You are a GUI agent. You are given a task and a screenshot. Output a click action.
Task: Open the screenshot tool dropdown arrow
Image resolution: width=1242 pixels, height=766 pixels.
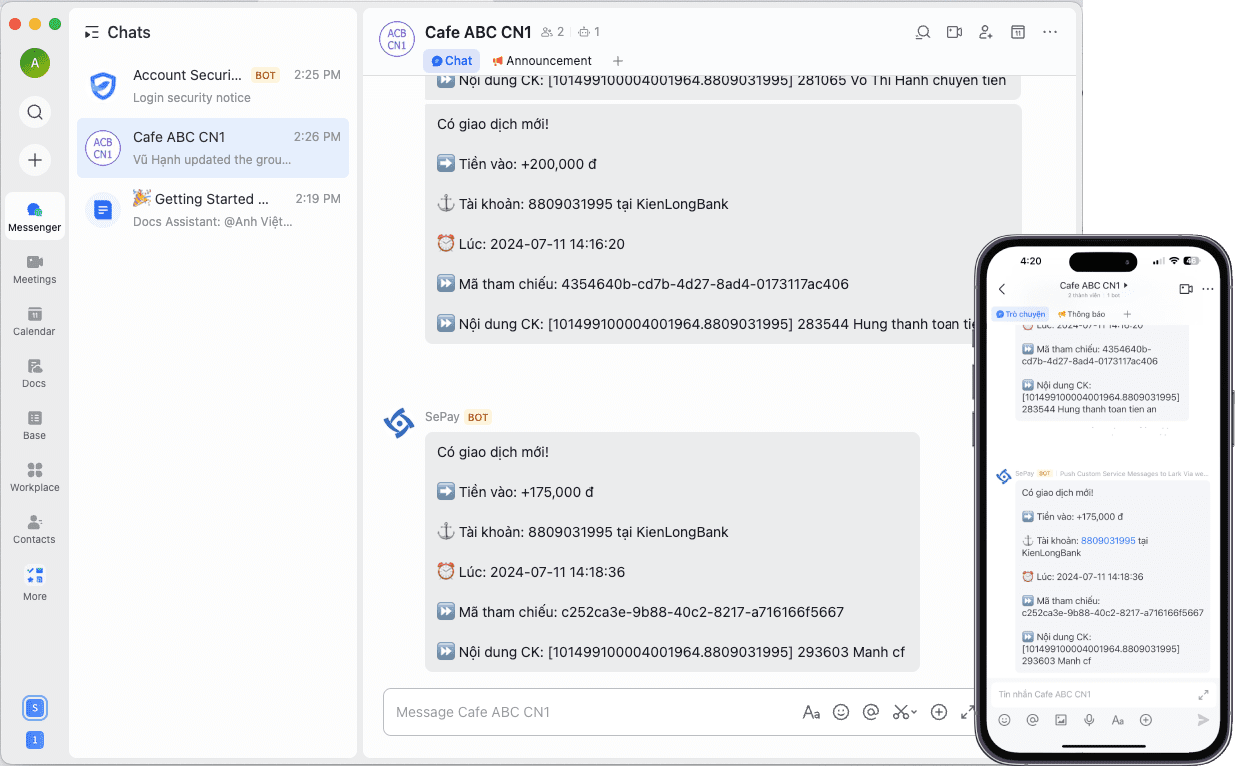pos(914,713)
